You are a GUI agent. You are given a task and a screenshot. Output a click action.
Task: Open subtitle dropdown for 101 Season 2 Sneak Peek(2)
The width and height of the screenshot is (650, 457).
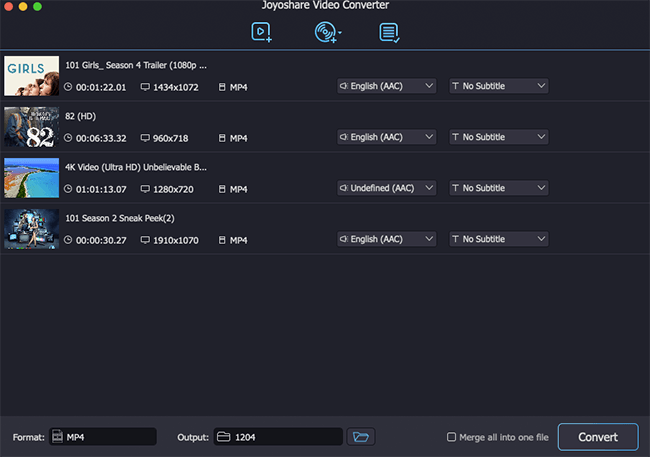tap(499, 239)
